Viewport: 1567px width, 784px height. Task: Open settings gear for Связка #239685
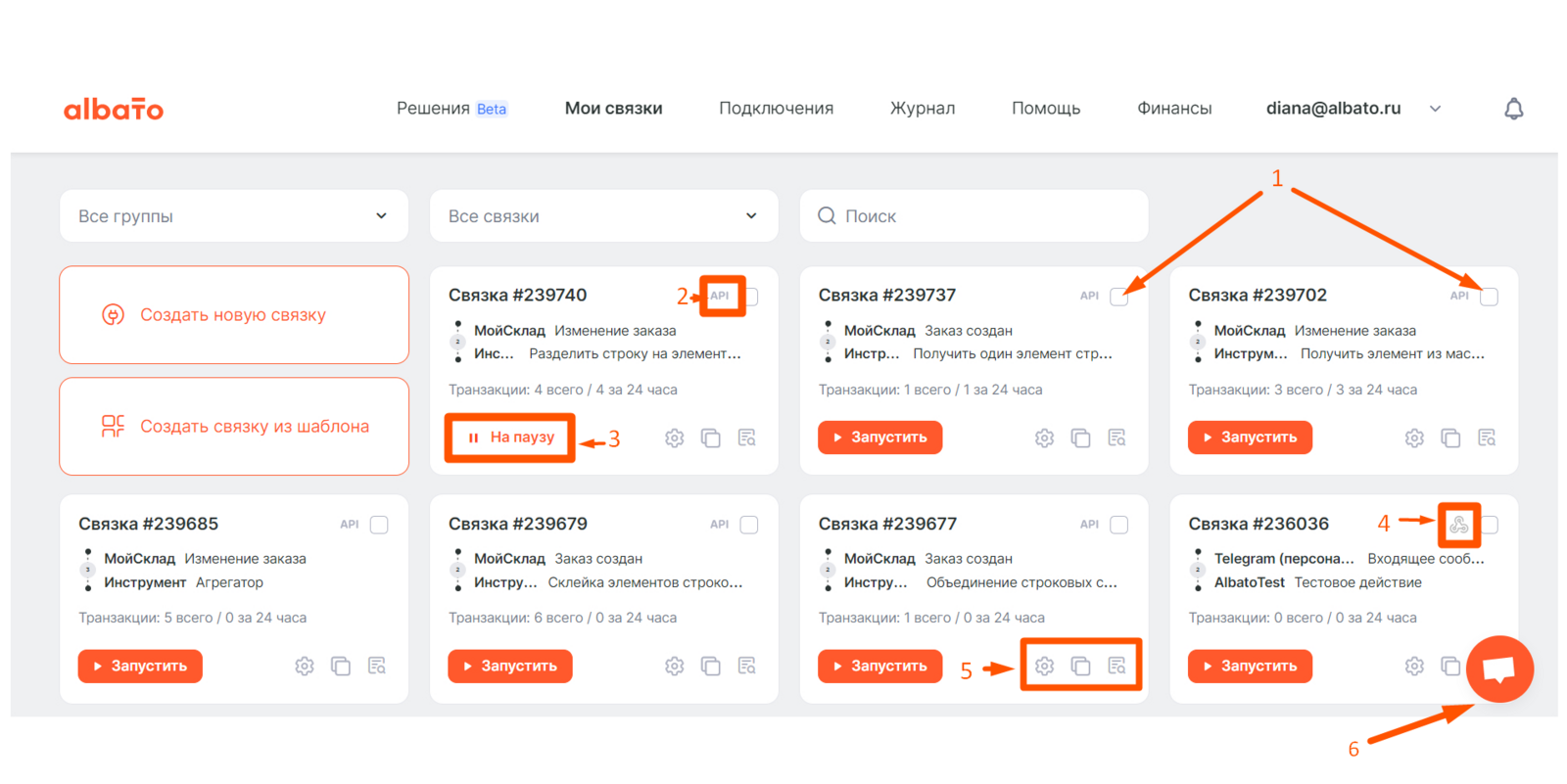305,667
